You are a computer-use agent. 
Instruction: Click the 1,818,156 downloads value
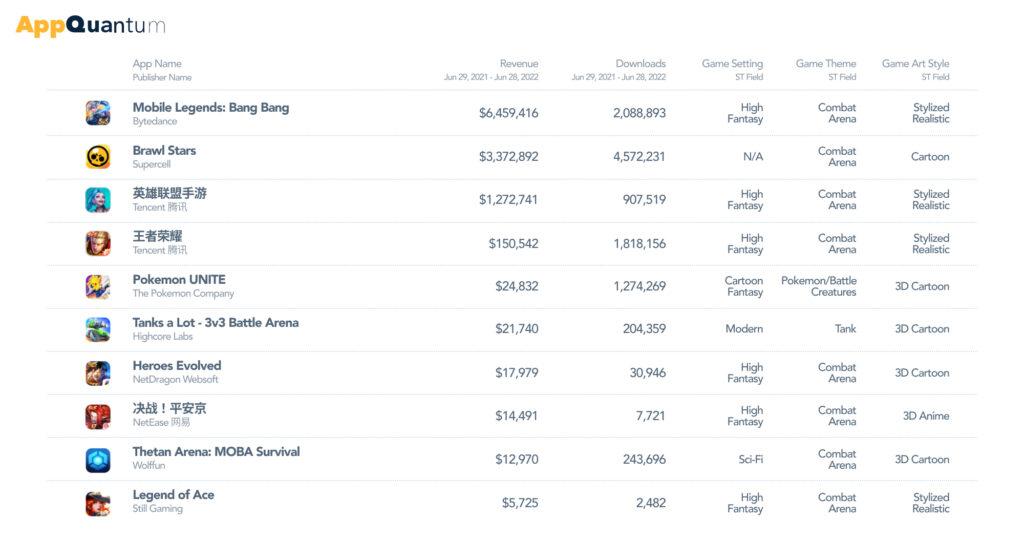[639, 244]
